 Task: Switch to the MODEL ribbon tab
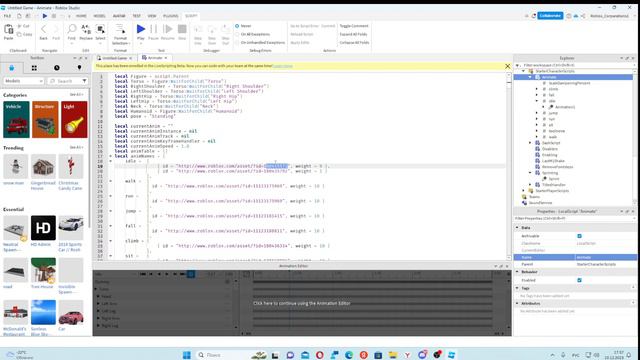click(x=99, y=16)
